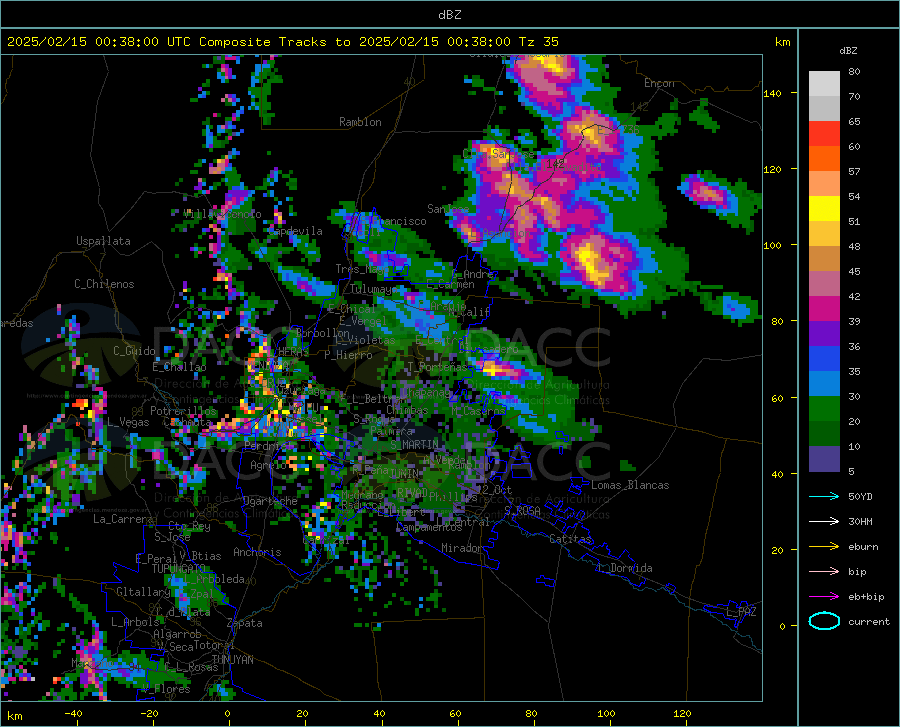The height and width of the screenshot is (727, 900).
Task: Click the 'Tz 35' header value
Action: (539, 42)
